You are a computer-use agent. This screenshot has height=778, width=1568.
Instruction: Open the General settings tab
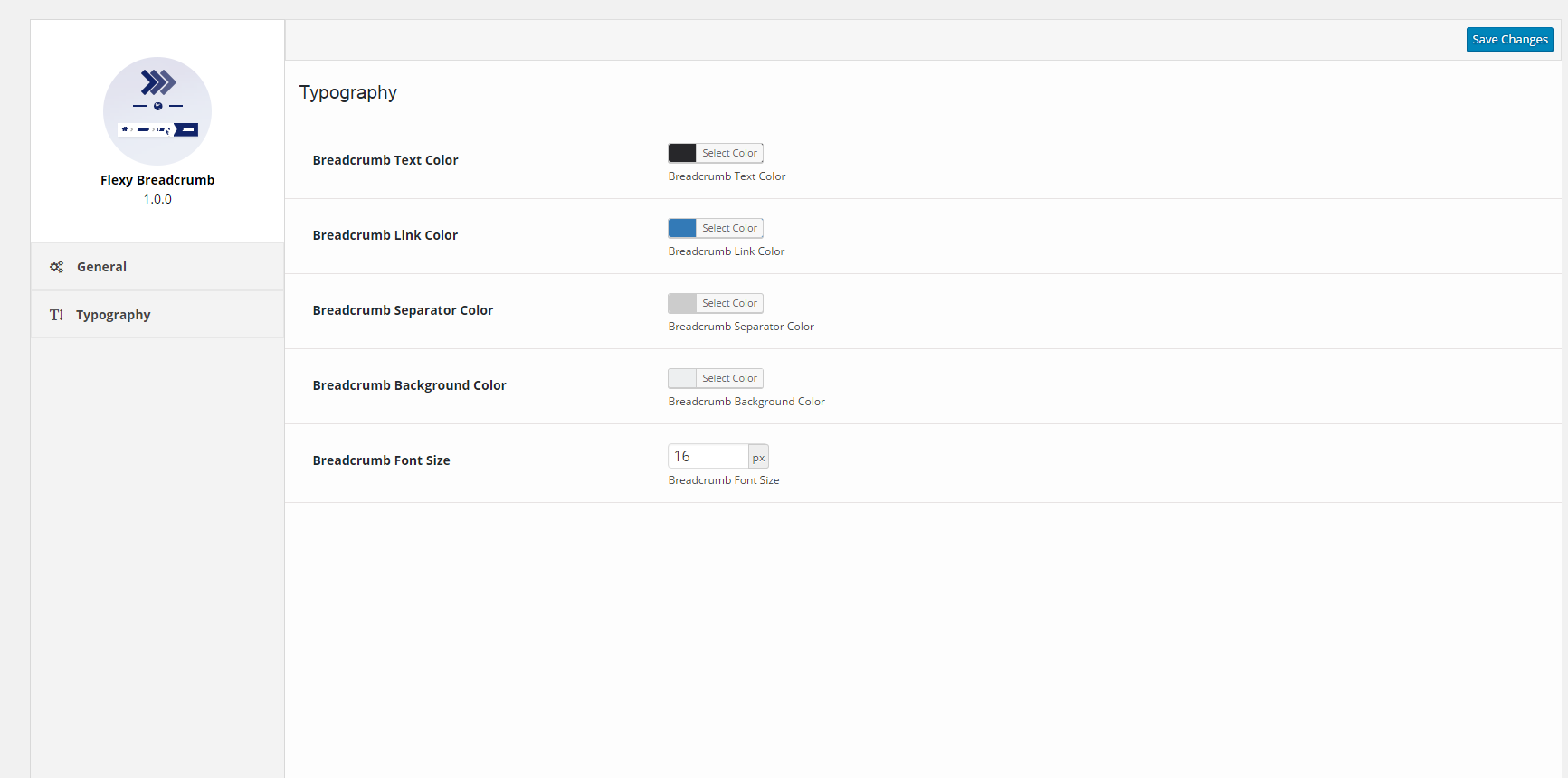[x=101, y=267]
